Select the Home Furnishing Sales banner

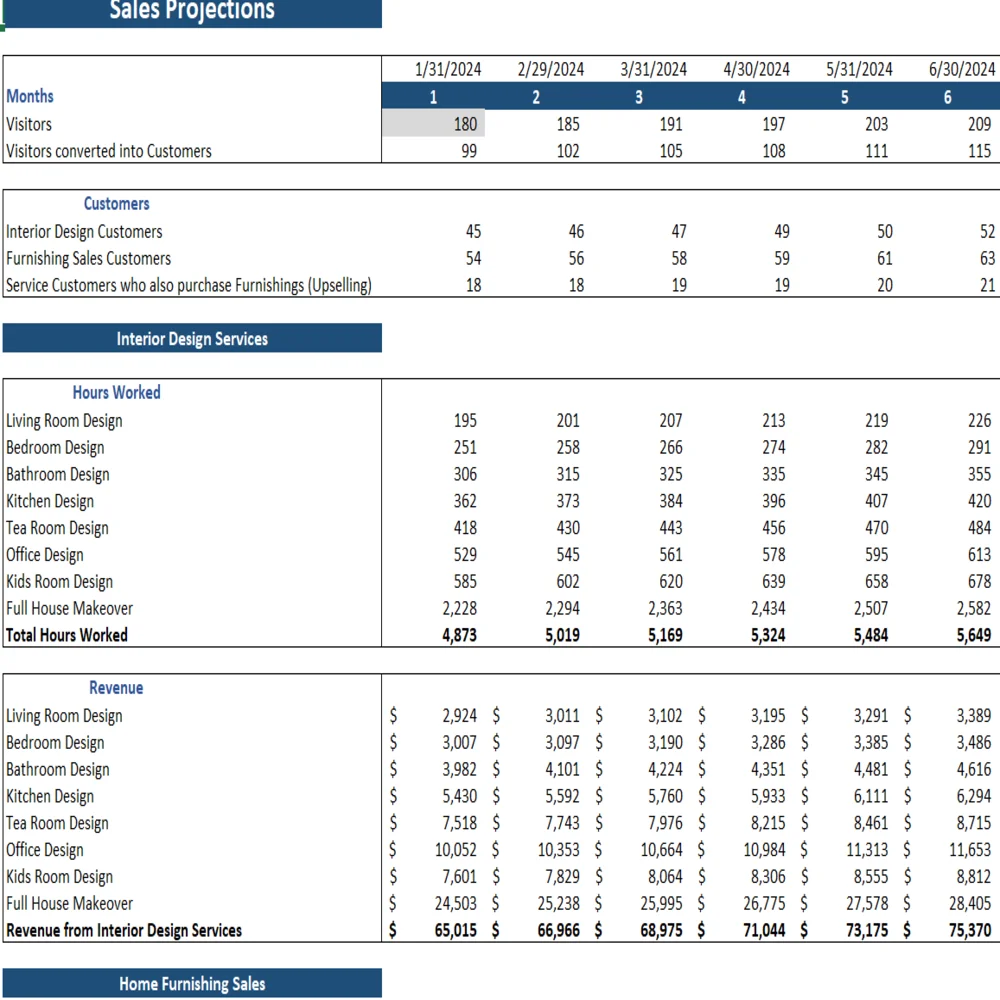(191, 983)
